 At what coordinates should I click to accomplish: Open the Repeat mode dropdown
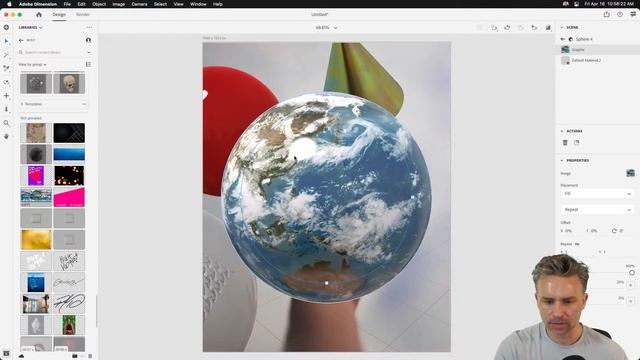coord(597,209)
